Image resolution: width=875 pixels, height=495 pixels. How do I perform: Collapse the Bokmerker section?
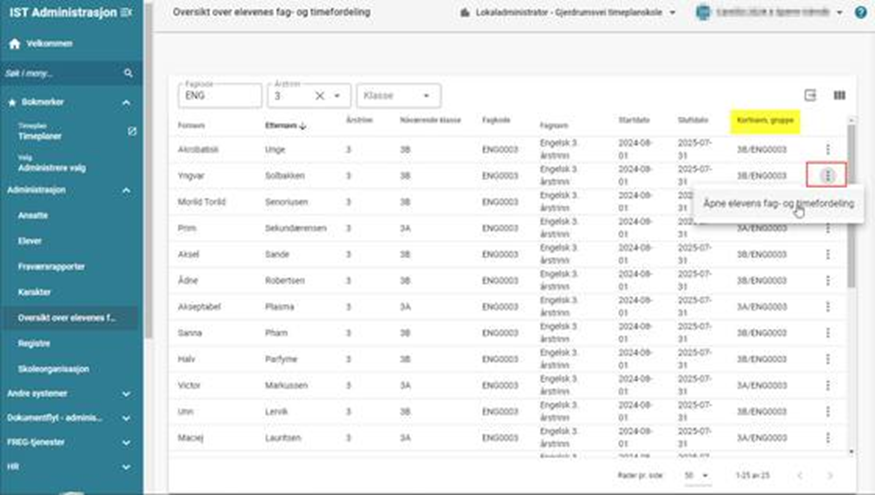coord(126,103)
